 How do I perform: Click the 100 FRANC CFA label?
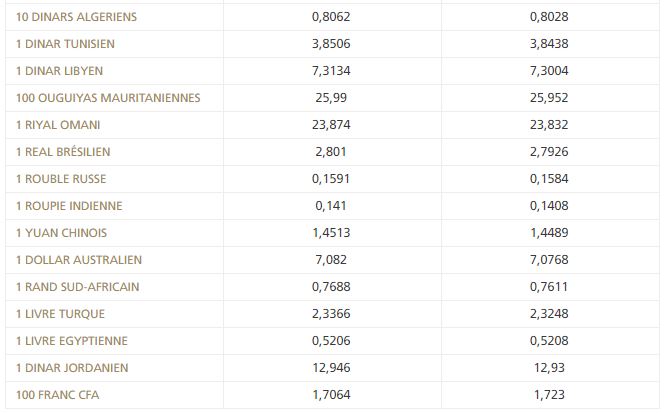(58, 395)
